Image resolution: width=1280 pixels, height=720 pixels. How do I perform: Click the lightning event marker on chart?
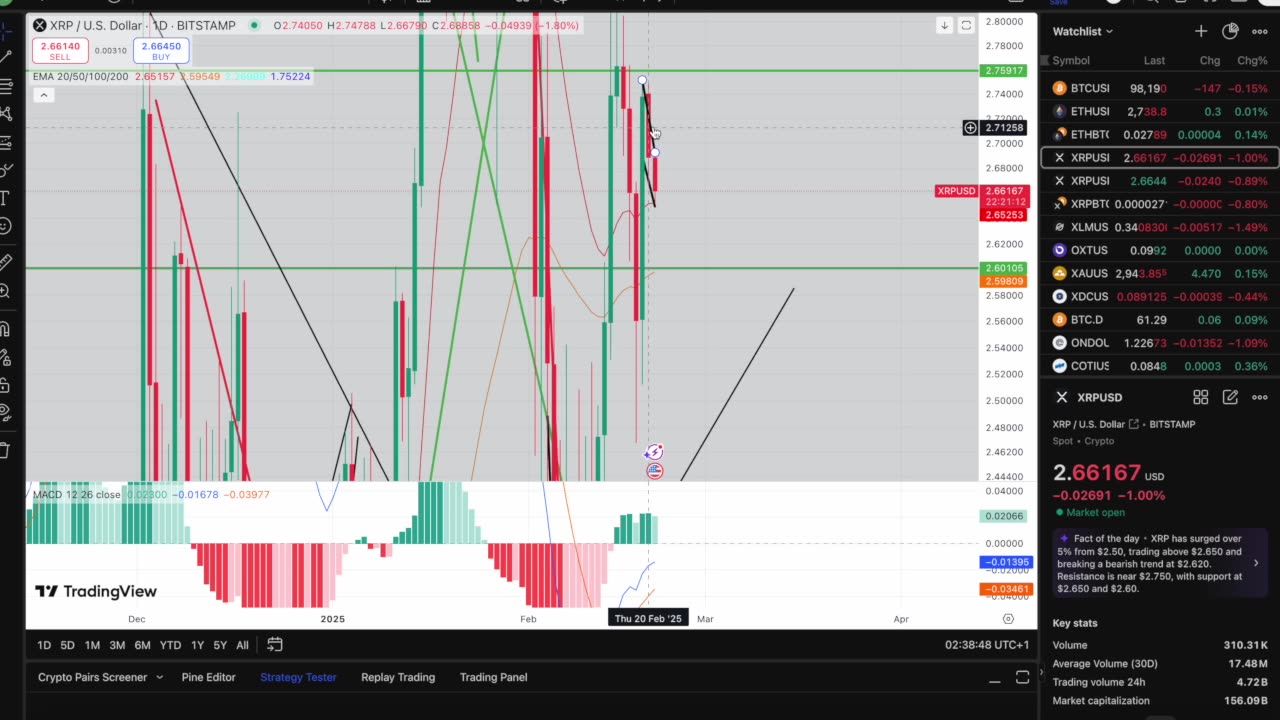pos(654,453)
